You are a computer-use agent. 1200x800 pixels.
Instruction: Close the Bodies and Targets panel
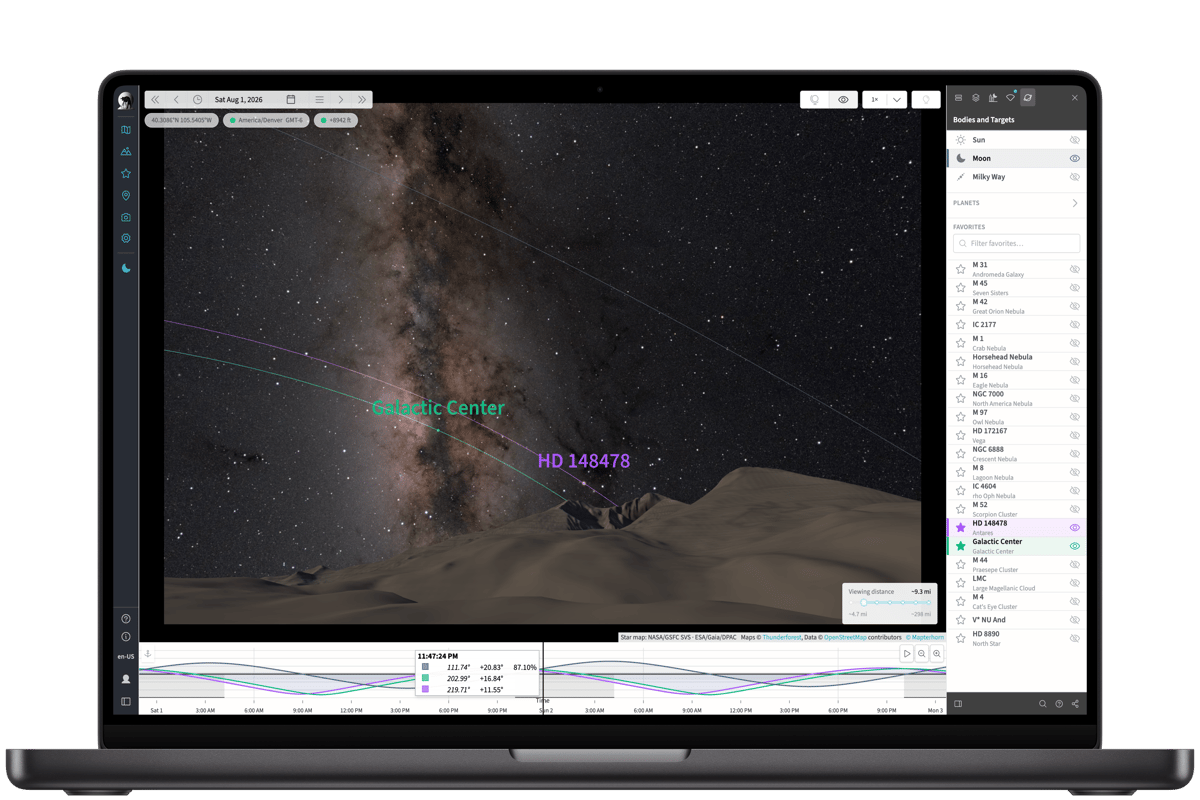[1075, 98]
